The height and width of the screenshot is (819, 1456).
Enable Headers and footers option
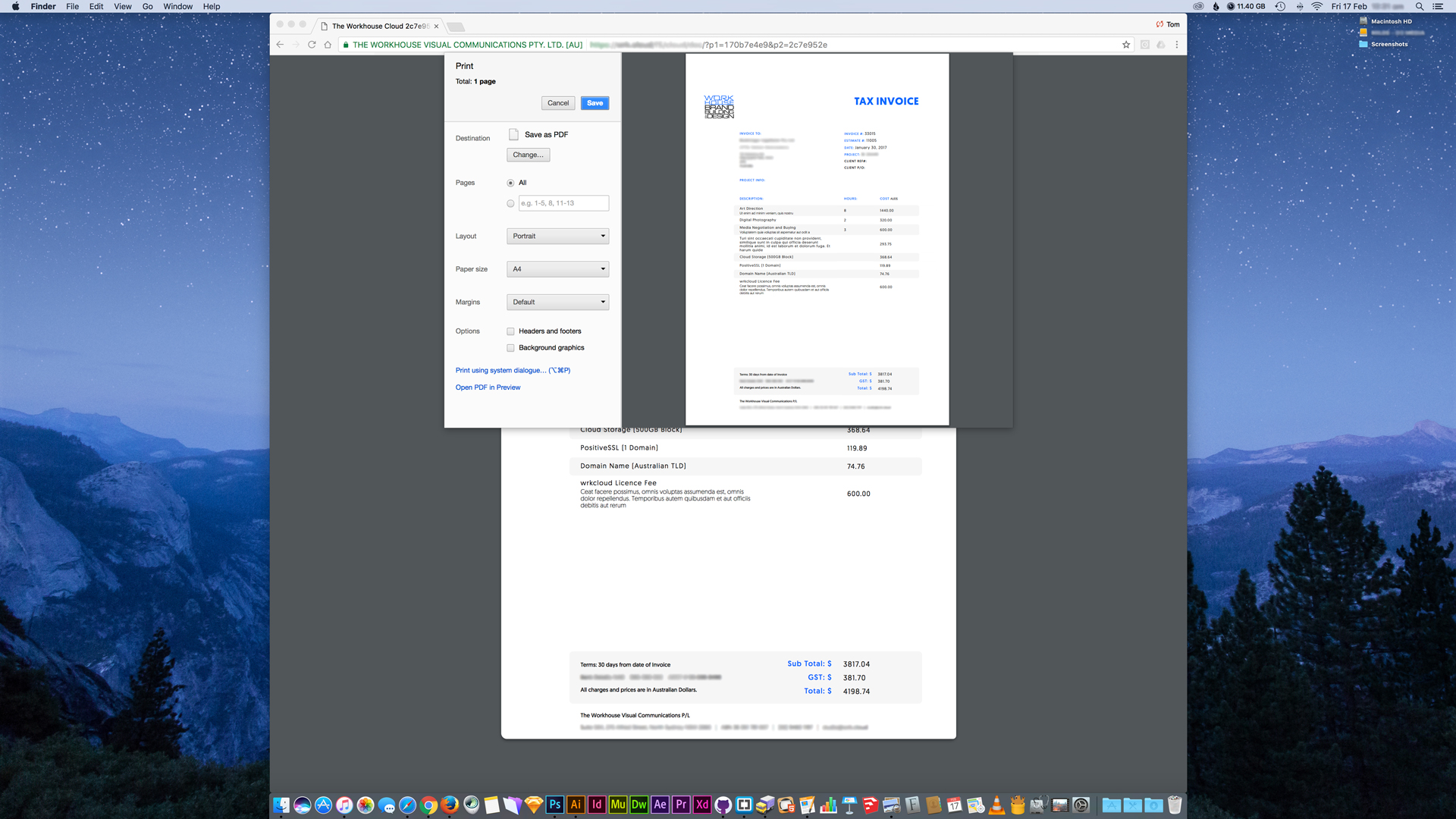point(510,331)
